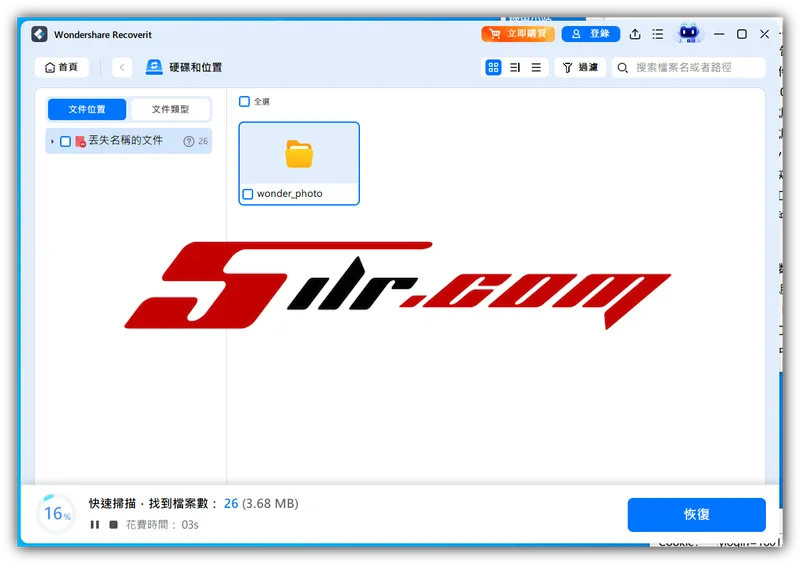Click the Wondershare Recoverit logo icon

click(39, 34)
